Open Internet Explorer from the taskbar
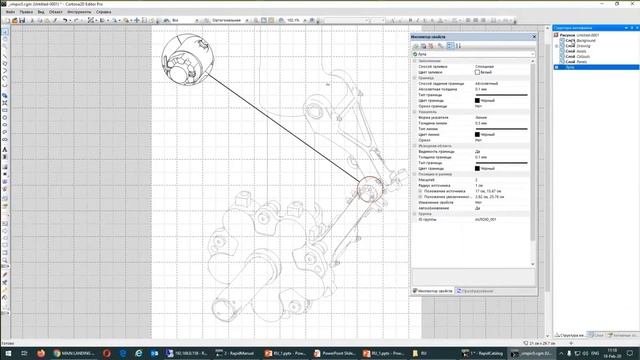This screenshot has width=640, height=360. (139, 353)
